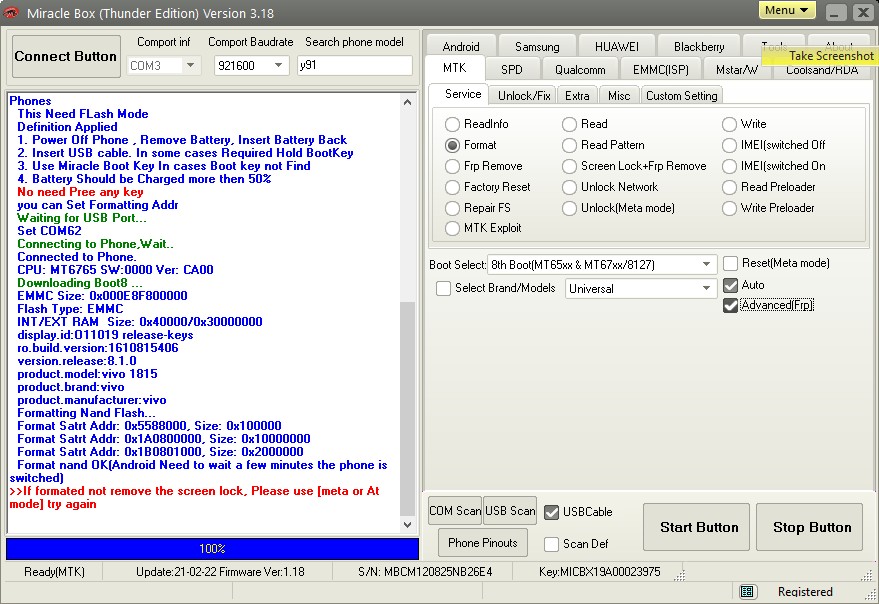Expand the Boot Select dropdown
This screenshot has width=879, height=604.
point(707,264)
